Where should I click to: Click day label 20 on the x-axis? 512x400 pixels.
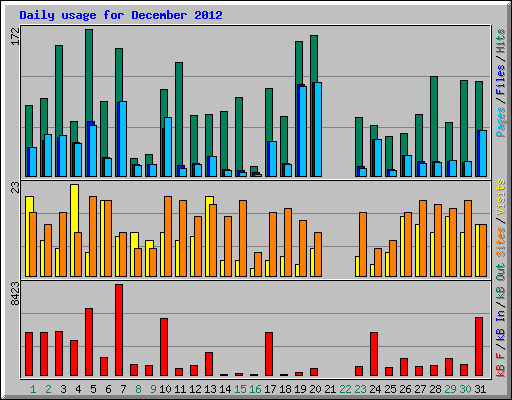[315, 389]
